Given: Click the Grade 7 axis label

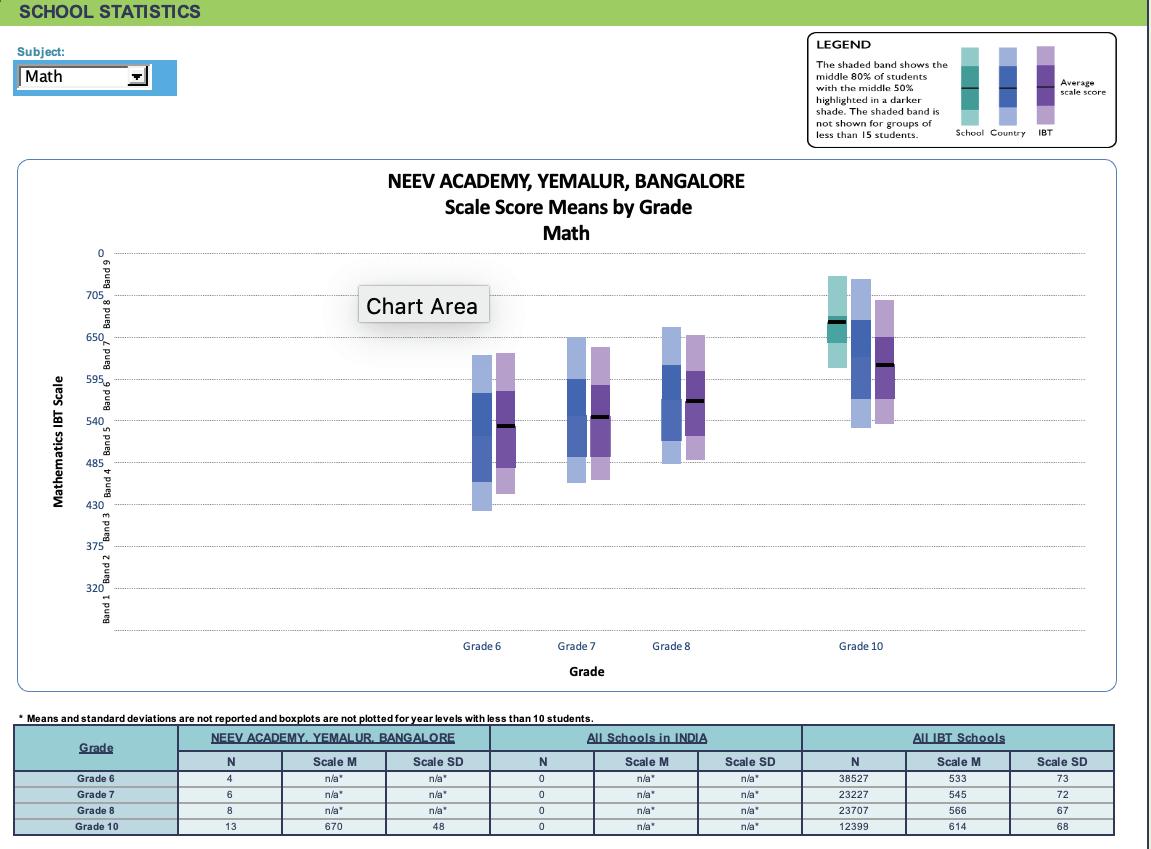Looking at the screenshot, I should tap(576, 646).
